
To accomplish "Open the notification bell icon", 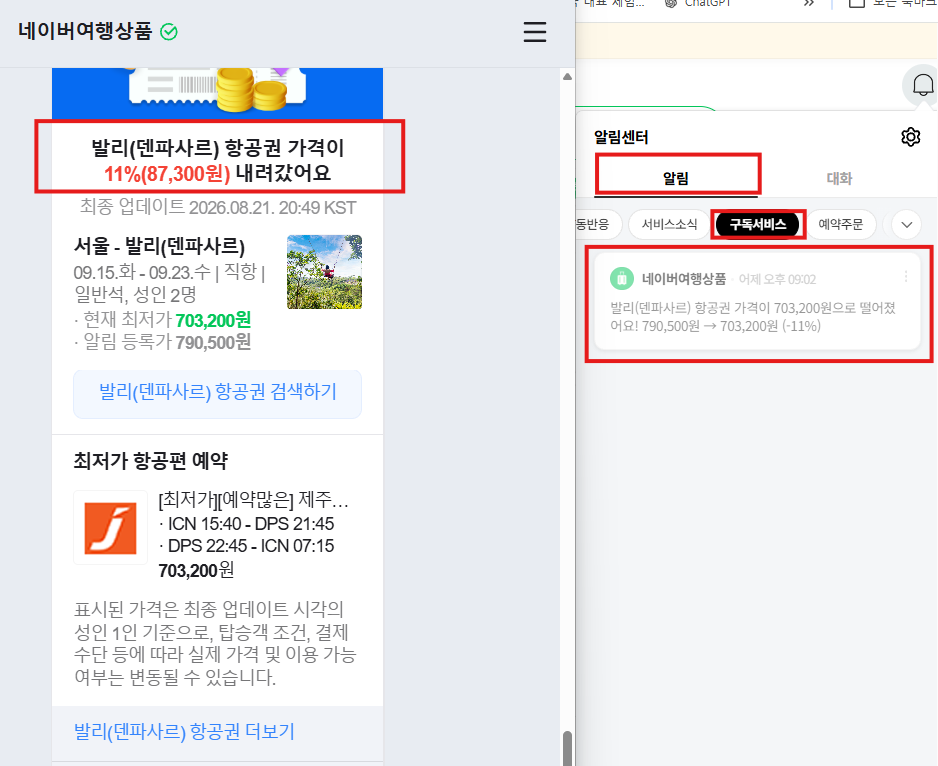I will 923,85.
